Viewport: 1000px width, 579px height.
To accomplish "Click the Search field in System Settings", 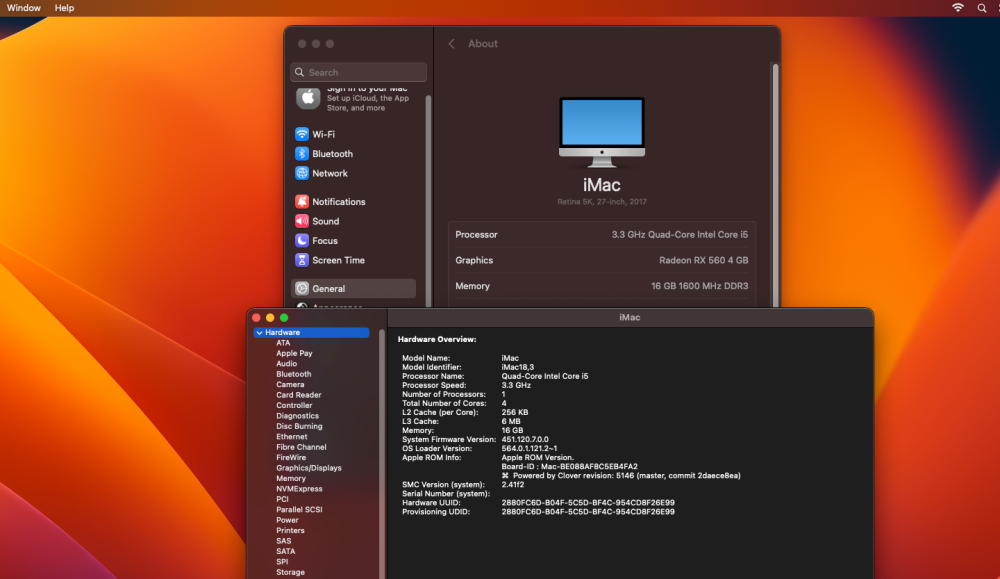I will 358,72.
